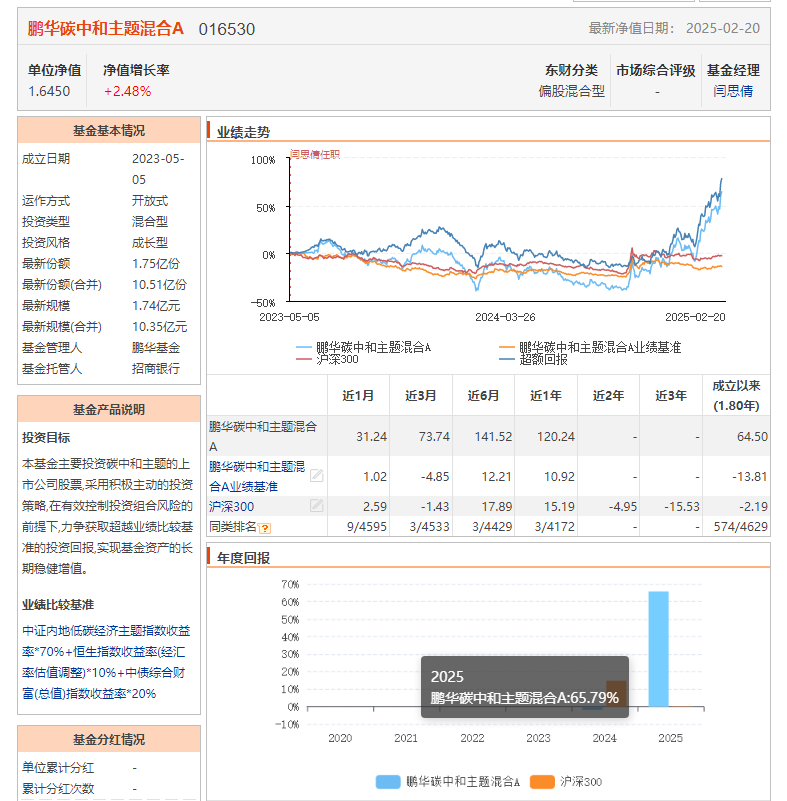The width and height of the screenshot is (787, 801).
Task: Click the net value growth rate +2.48%
Action: pyautogui.click(x=128, y=91)
